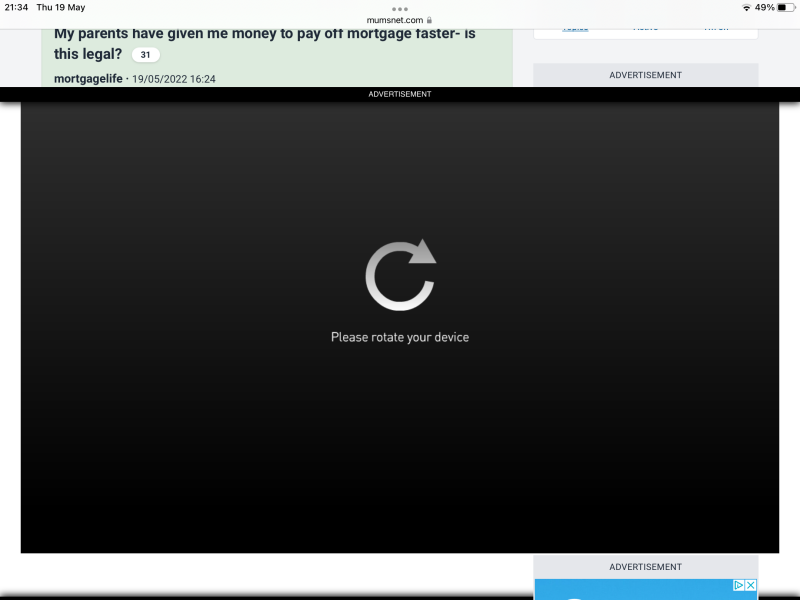Open the three-dots menu above the address bar
The width and height of the screenshot is (800, 600).
click(400, 8)
